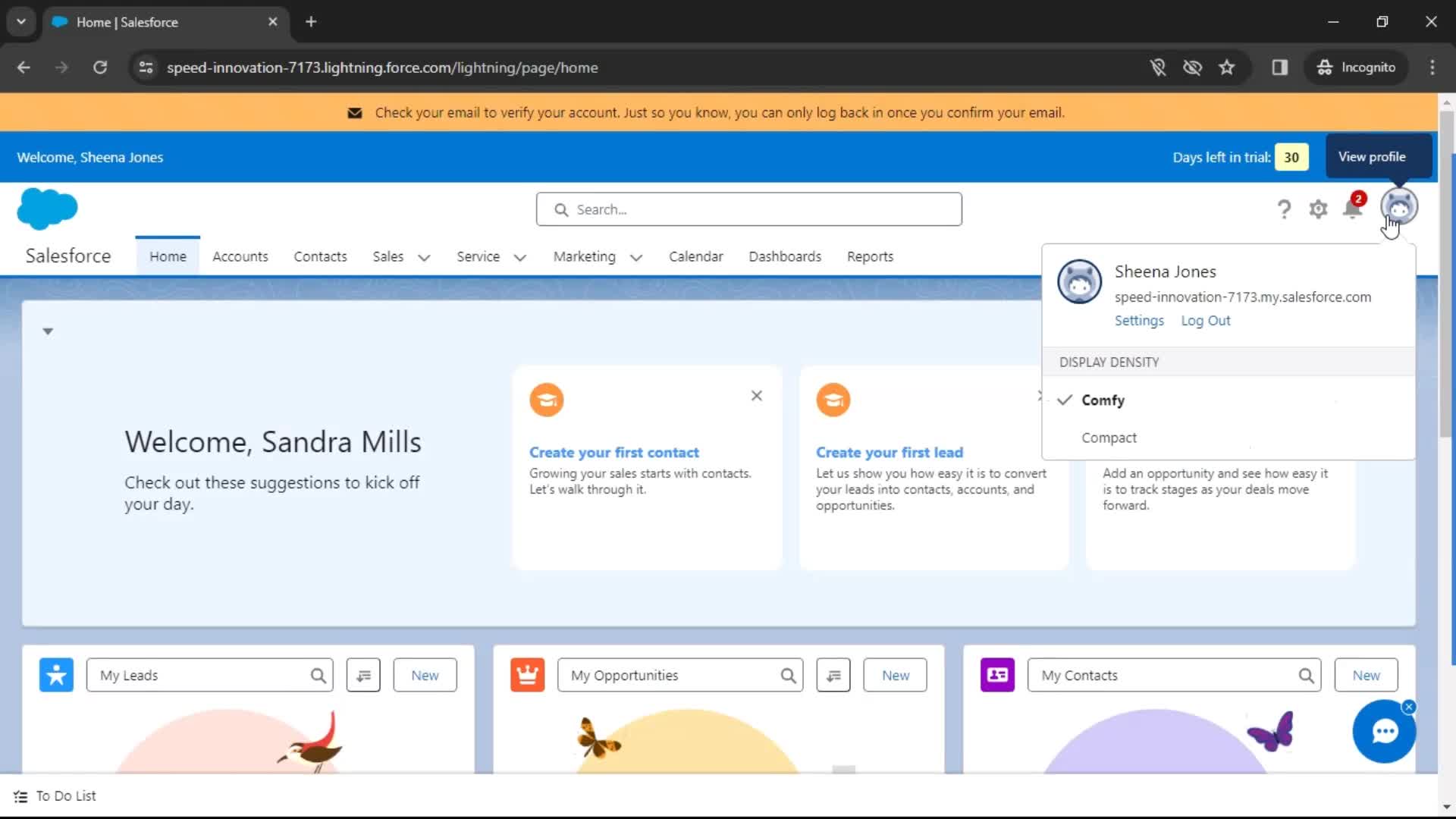
Task: Click New button for My Opportunities
Action: tap(895, 675)
